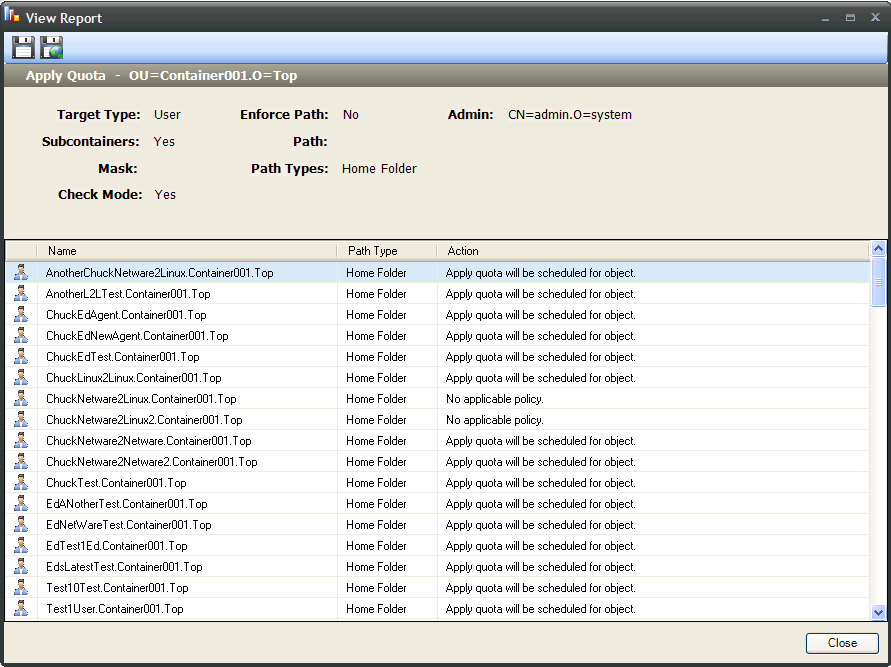
Task: Click 'No applicable policy.' in ChuckNetware2Linux row
Action: click(x=495, y=399)
